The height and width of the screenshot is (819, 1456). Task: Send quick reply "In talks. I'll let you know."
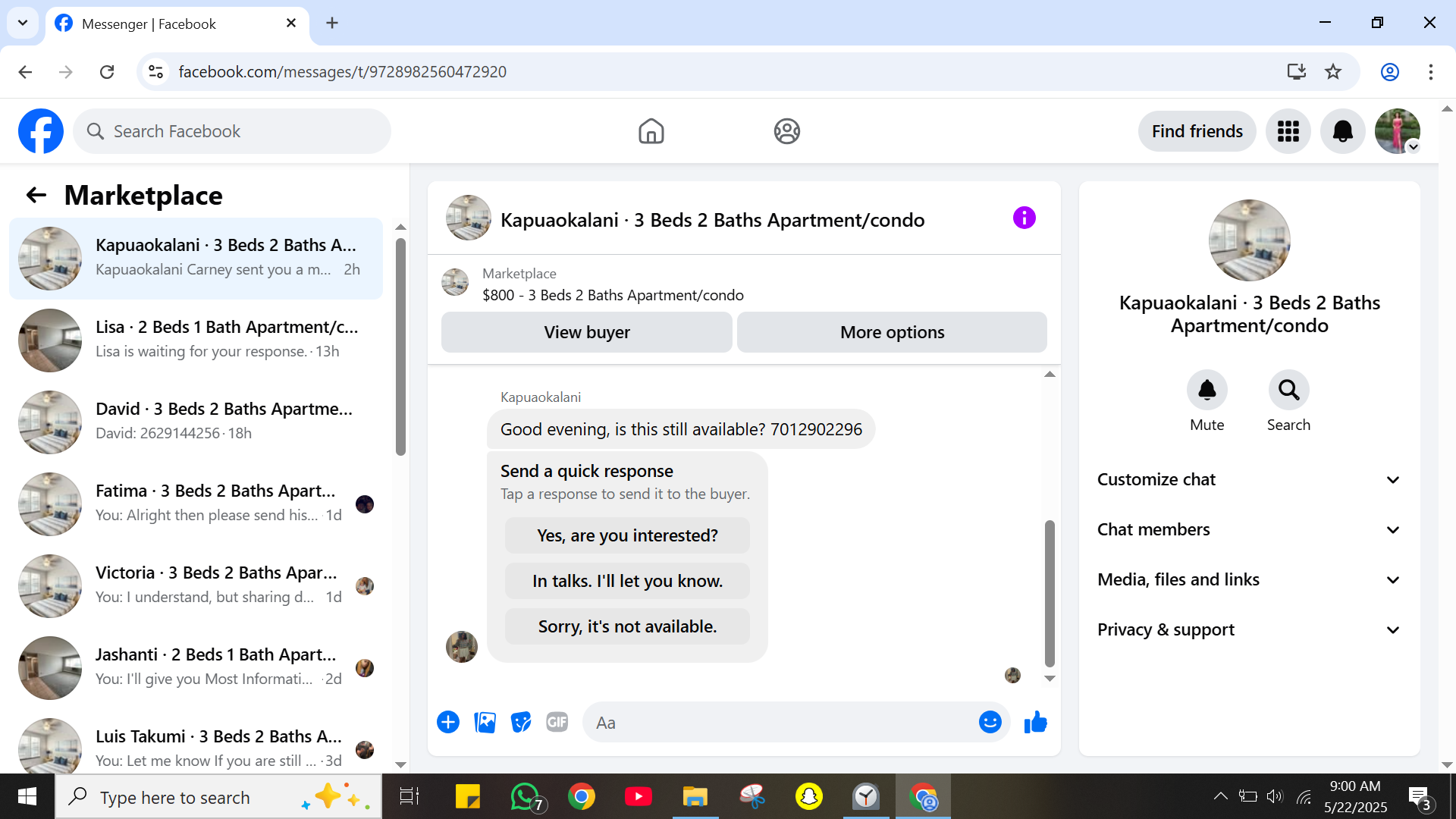tap(627, 581)
